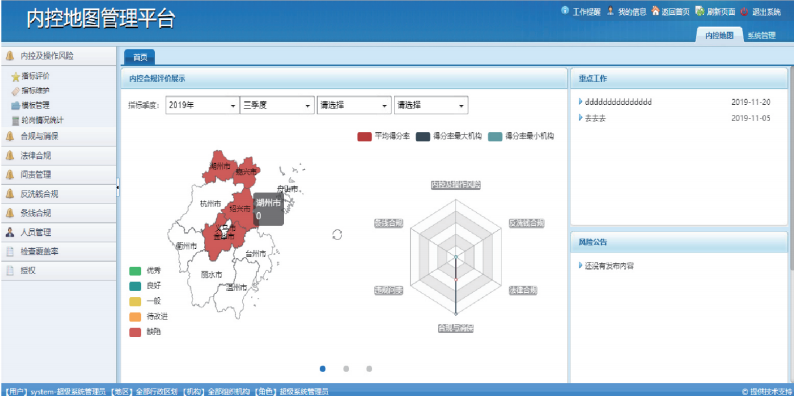Screen dimensions: 794x396
Task: Click the 工作提醒 info icon
Action: [x=565, y=11]
